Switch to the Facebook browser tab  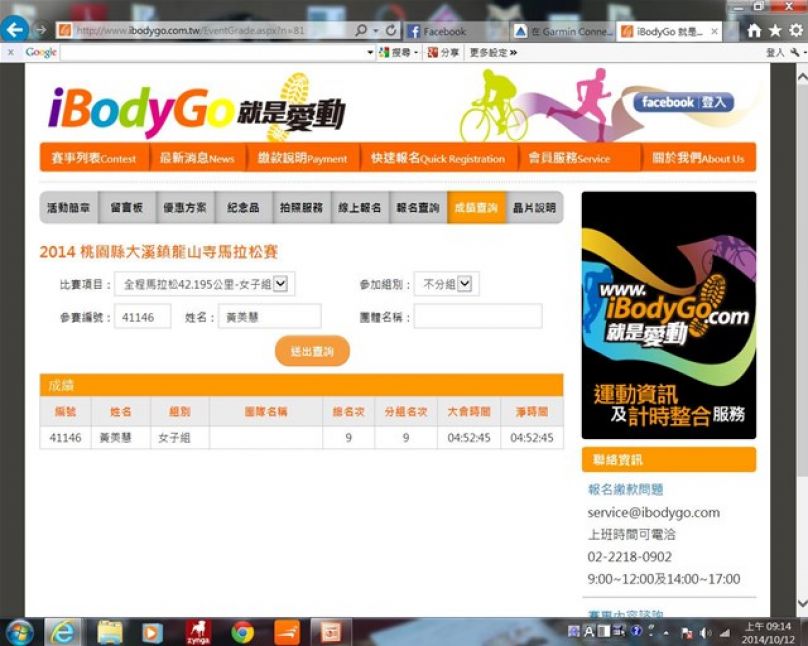point(455,31)
